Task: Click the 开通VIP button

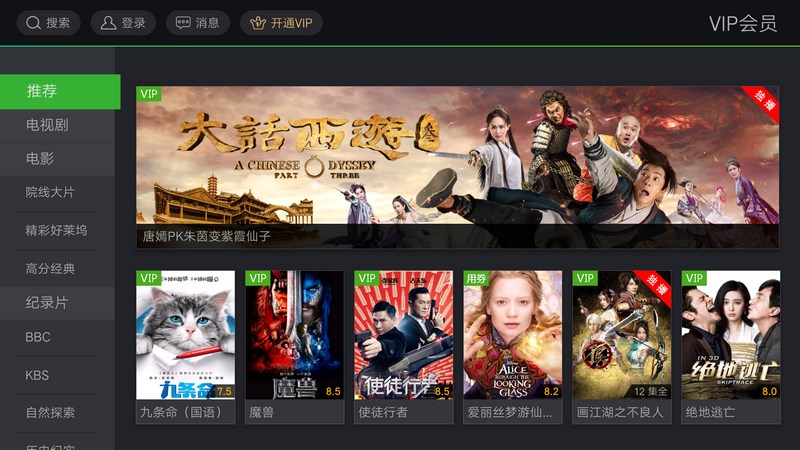Action: (281, 23)
